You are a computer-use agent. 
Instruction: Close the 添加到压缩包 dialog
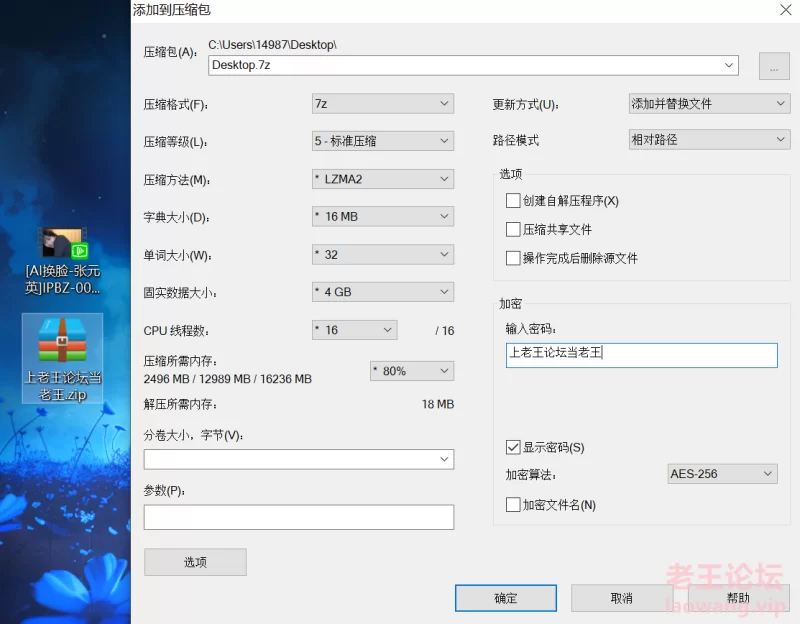tap(786, 10)
